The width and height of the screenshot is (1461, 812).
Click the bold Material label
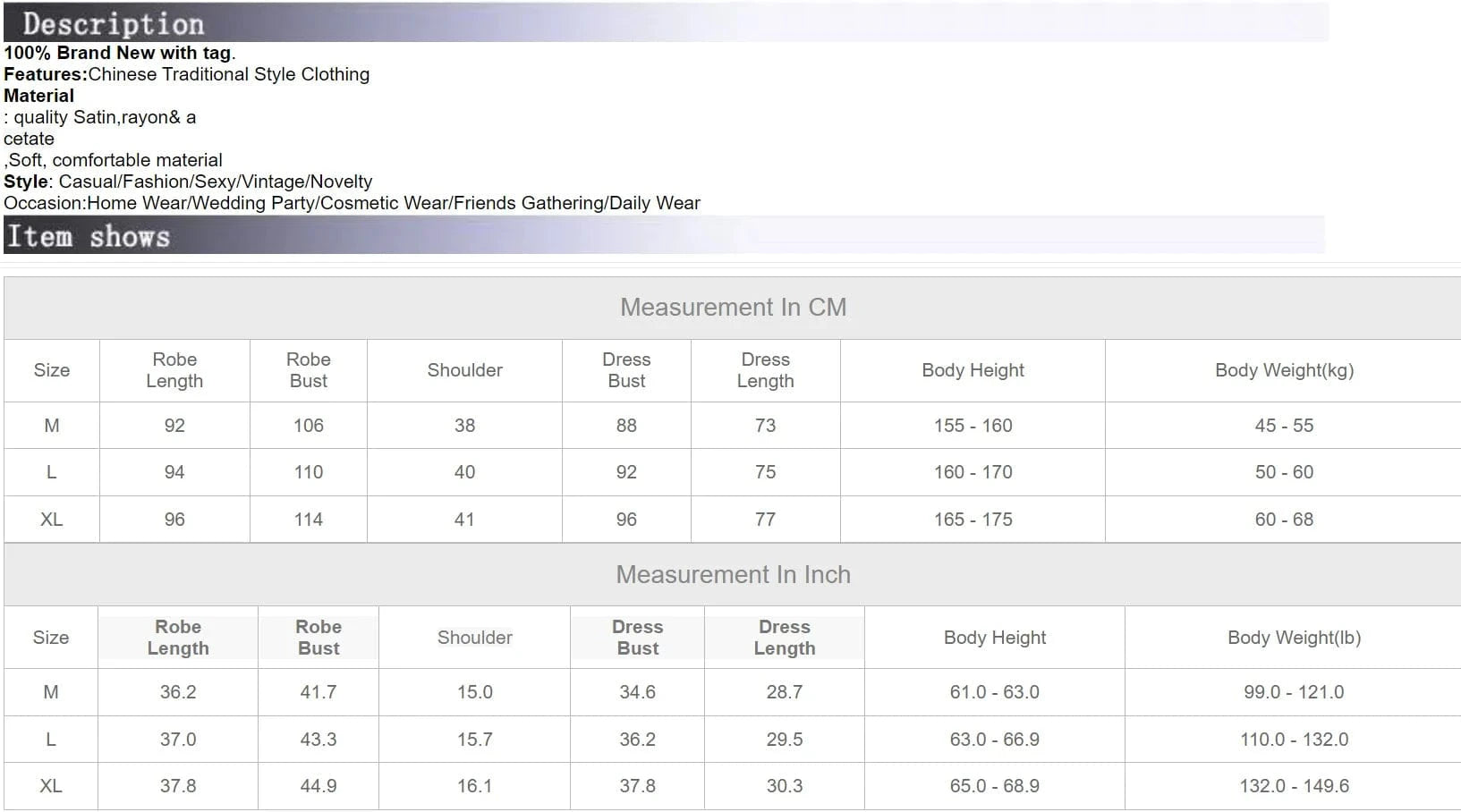point(39,96)
